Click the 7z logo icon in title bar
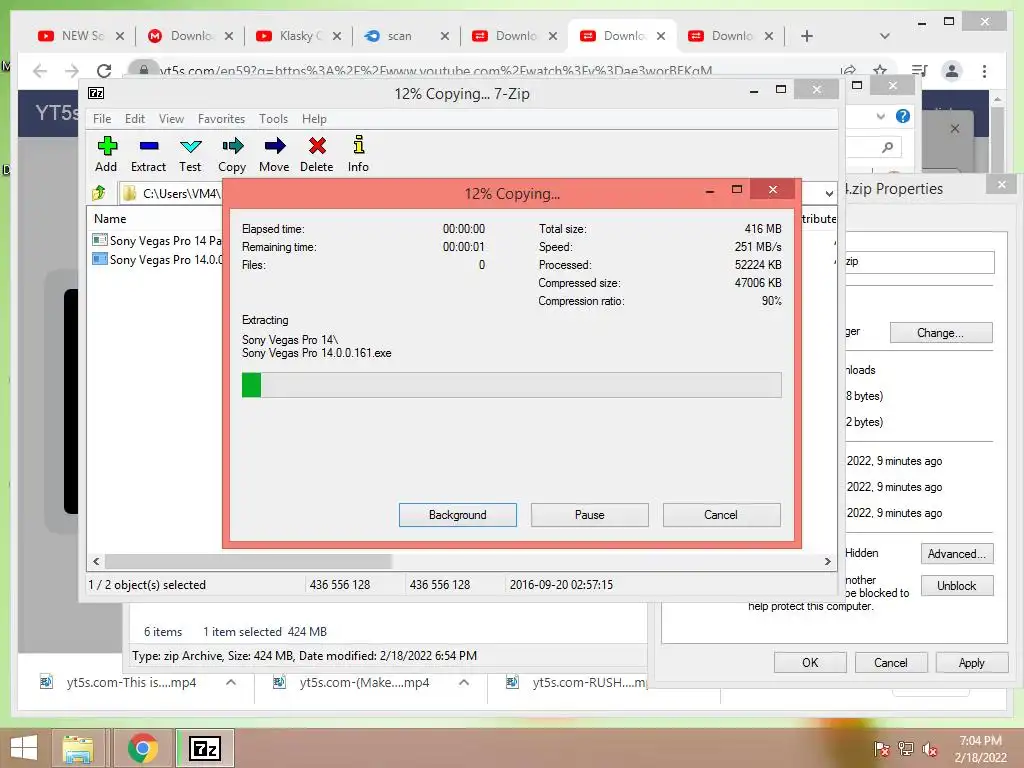Screen dimensions: 1024x768 (x=96, y=93)
